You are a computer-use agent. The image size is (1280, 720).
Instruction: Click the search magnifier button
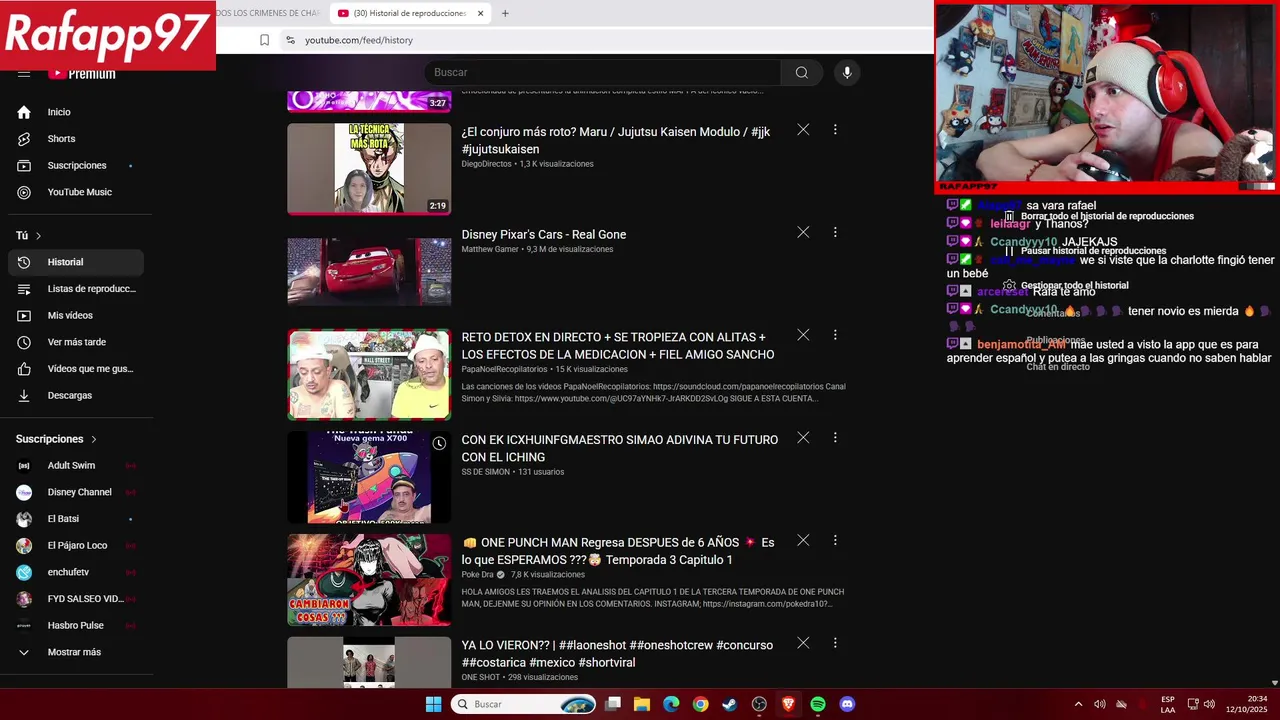801,72
